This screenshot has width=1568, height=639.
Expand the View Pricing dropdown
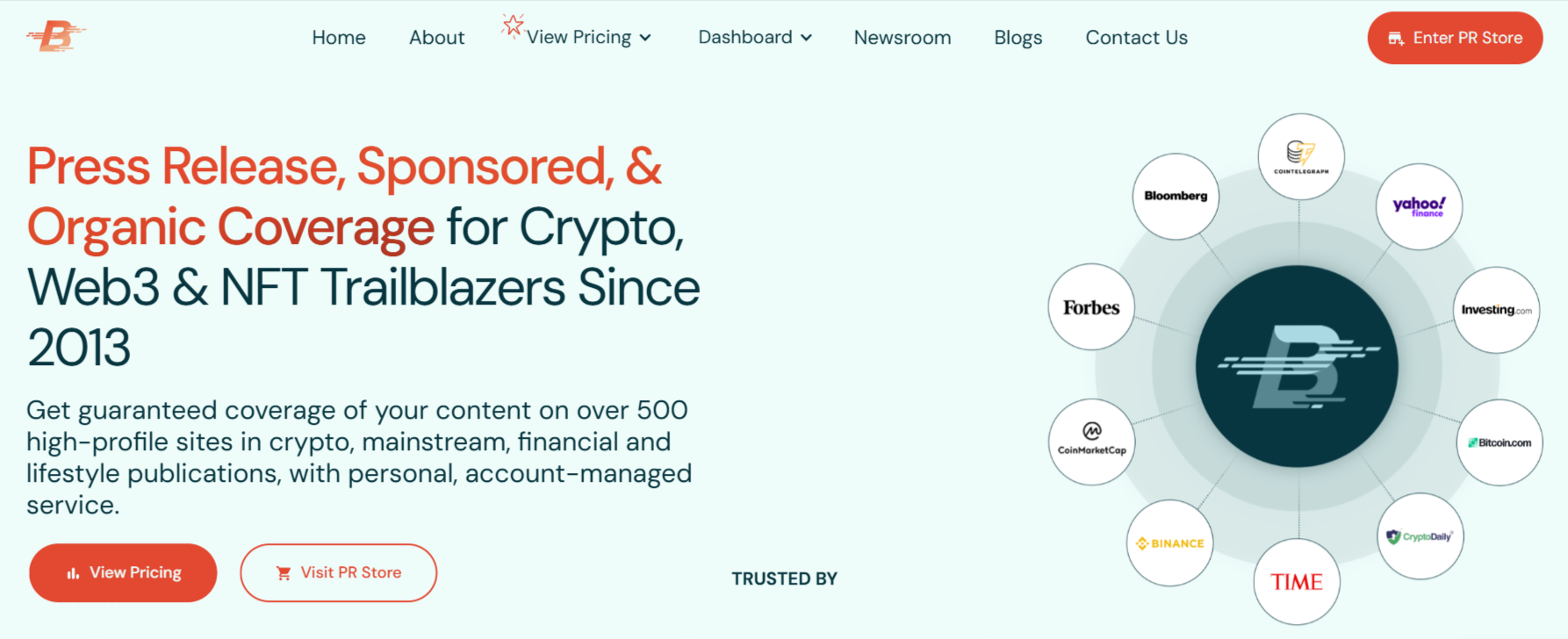[578, 37]
